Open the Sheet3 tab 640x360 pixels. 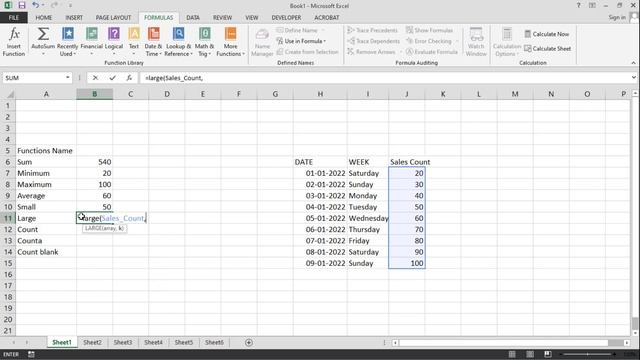click(123, 342)
